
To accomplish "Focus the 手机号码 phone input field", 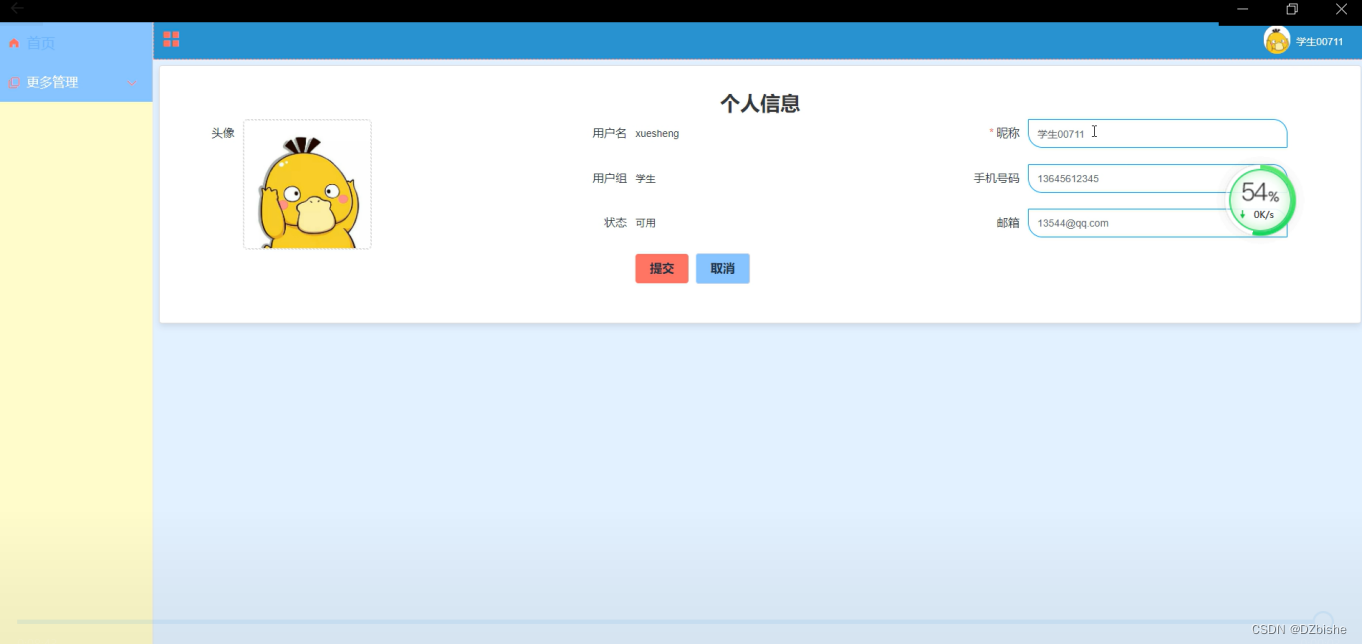I will click(1157, 178).
